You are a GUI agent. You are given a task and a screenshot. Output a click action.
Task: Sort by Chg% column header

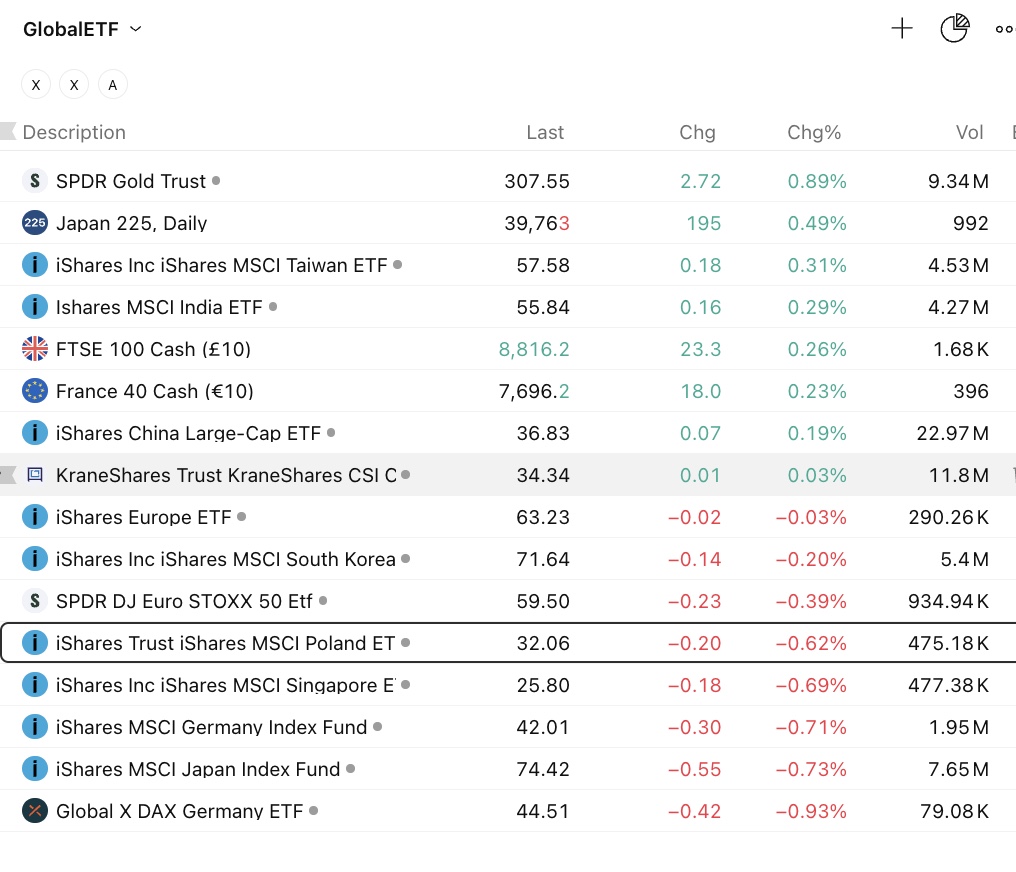click(814, 132)
